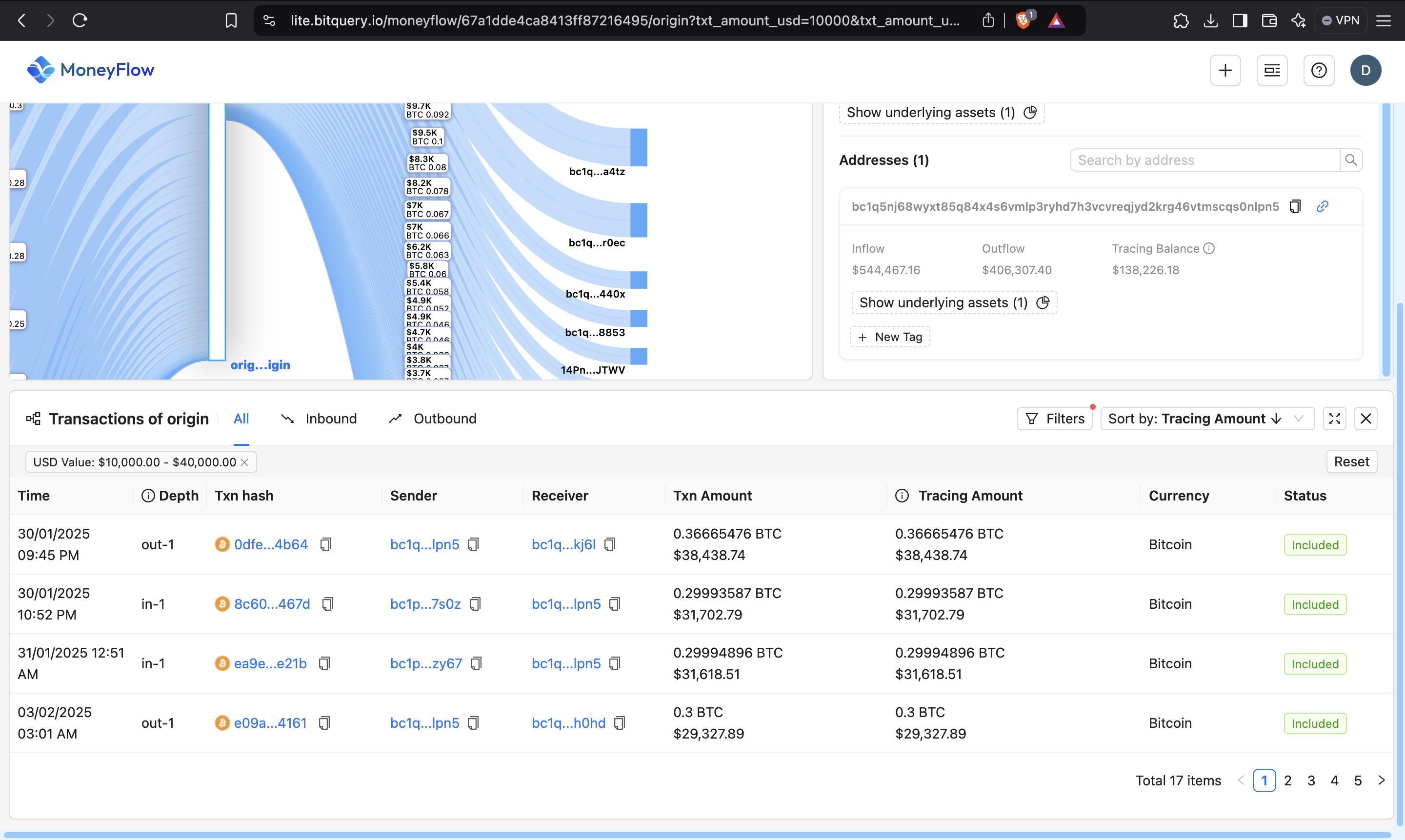Image resolution: width=1405 pixels, height=840 pixels.
Task: Open the Sort by Tracing Amount dropdown
Action: (1207, 419)
